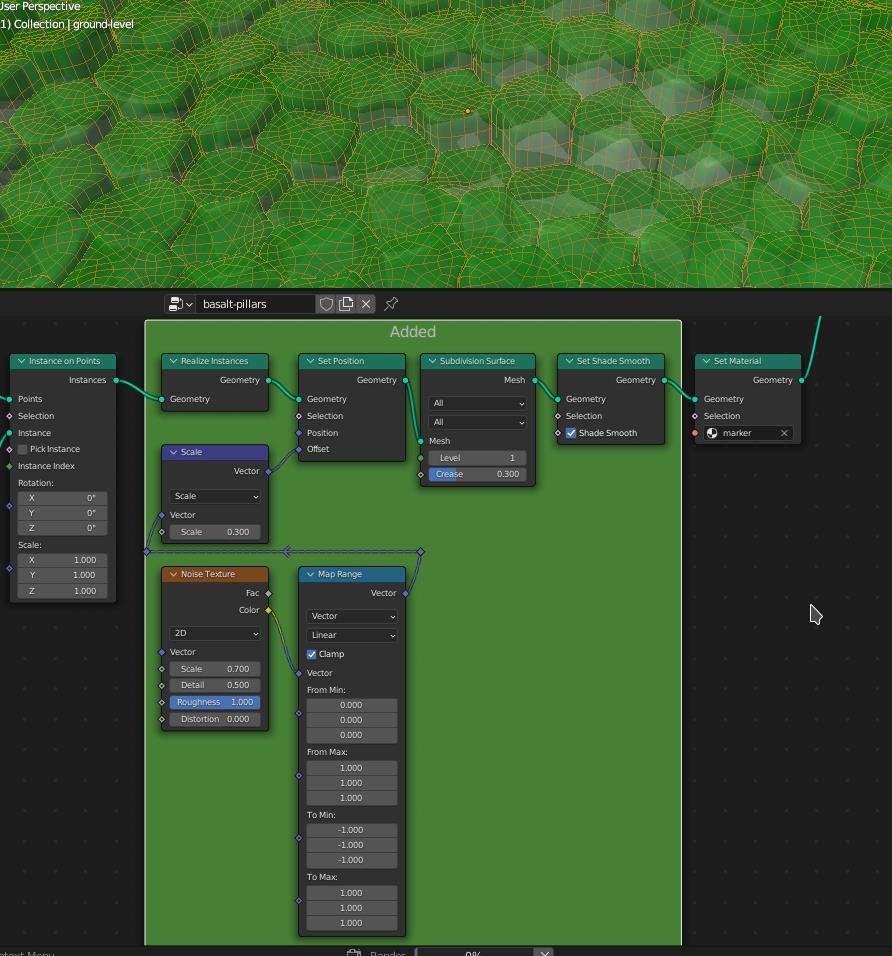Open the node tree browse dropdown icon

pos(180,304)
